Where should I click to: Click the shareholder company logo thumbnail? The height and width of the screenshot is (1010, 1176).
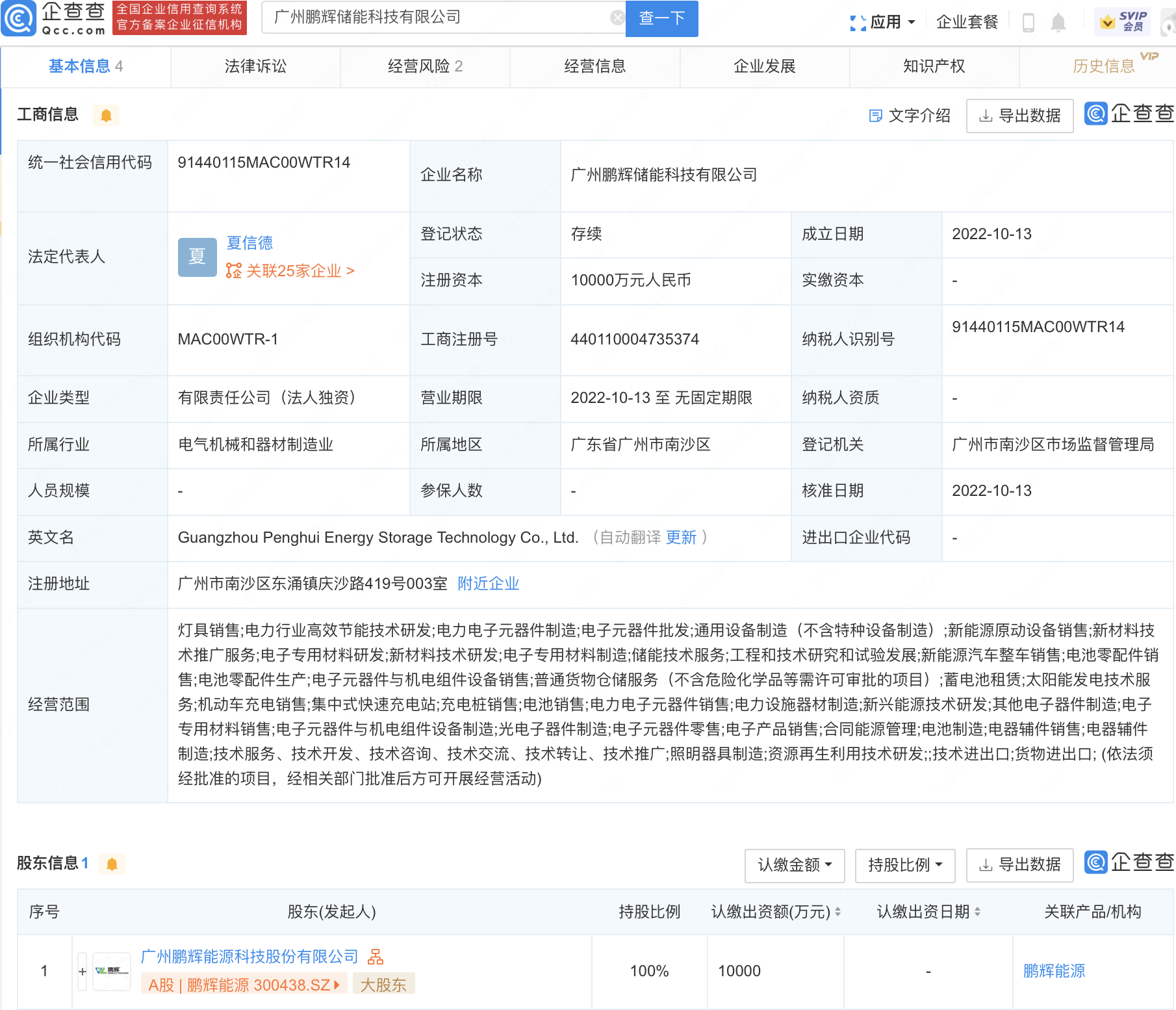(x=112, y=971)
